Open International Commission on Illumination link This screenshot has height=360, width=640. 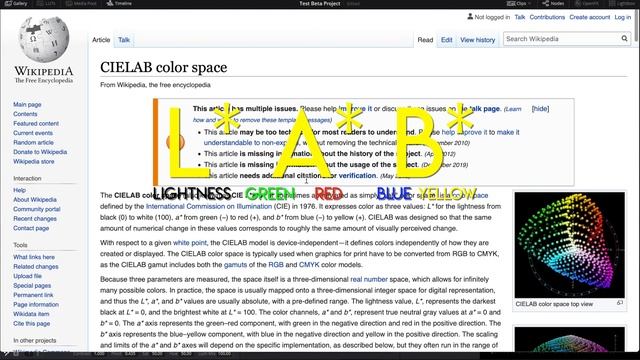[x=209, y=206]
